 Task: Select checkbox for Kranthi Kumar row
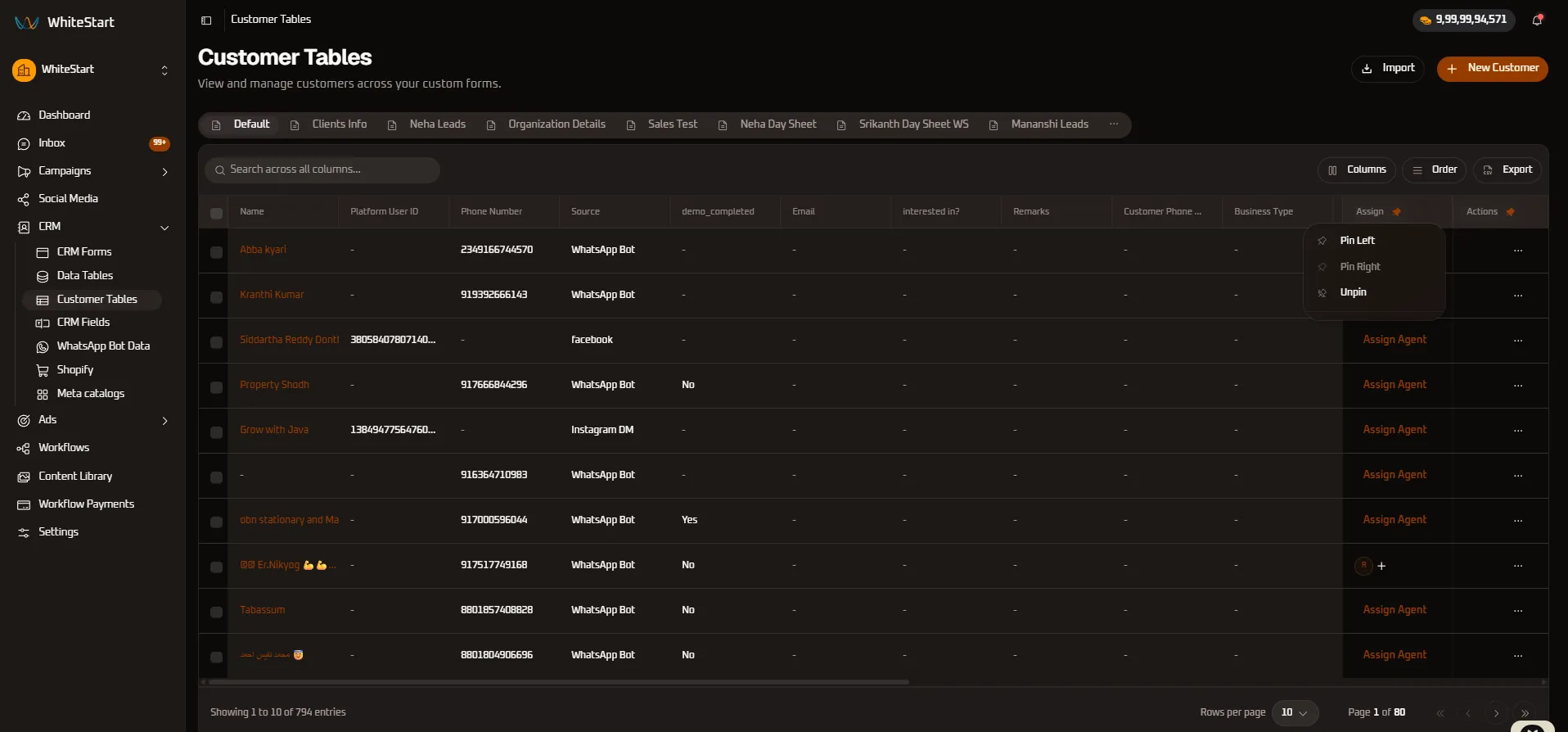tap(216, 297)
